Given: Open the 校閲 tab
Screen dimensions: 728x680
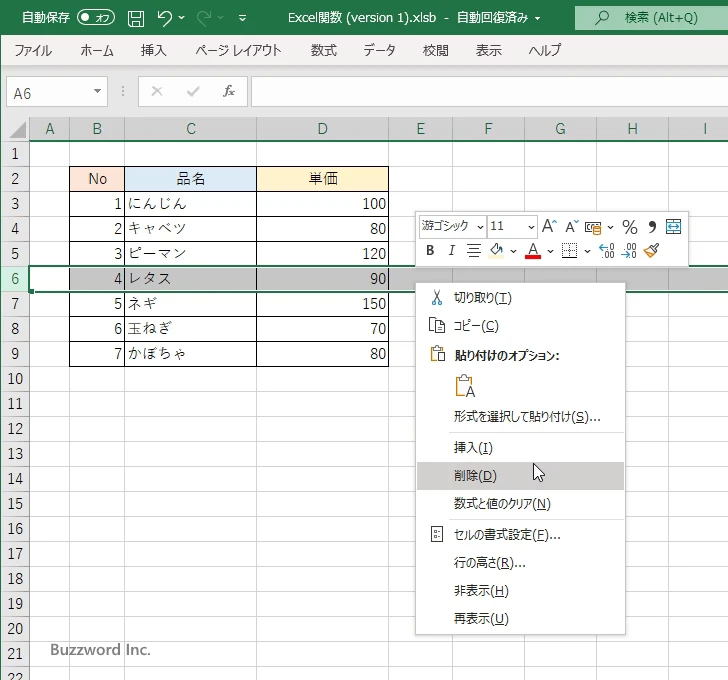Looking at the screenshot, I should pyautogui.click(x=436, y=50).
